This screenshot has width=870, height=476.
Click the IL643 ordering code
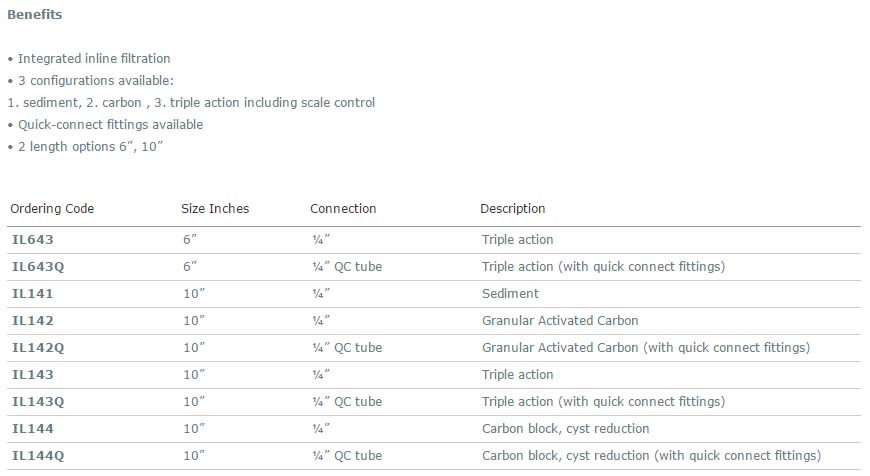(x=33, y=240)
